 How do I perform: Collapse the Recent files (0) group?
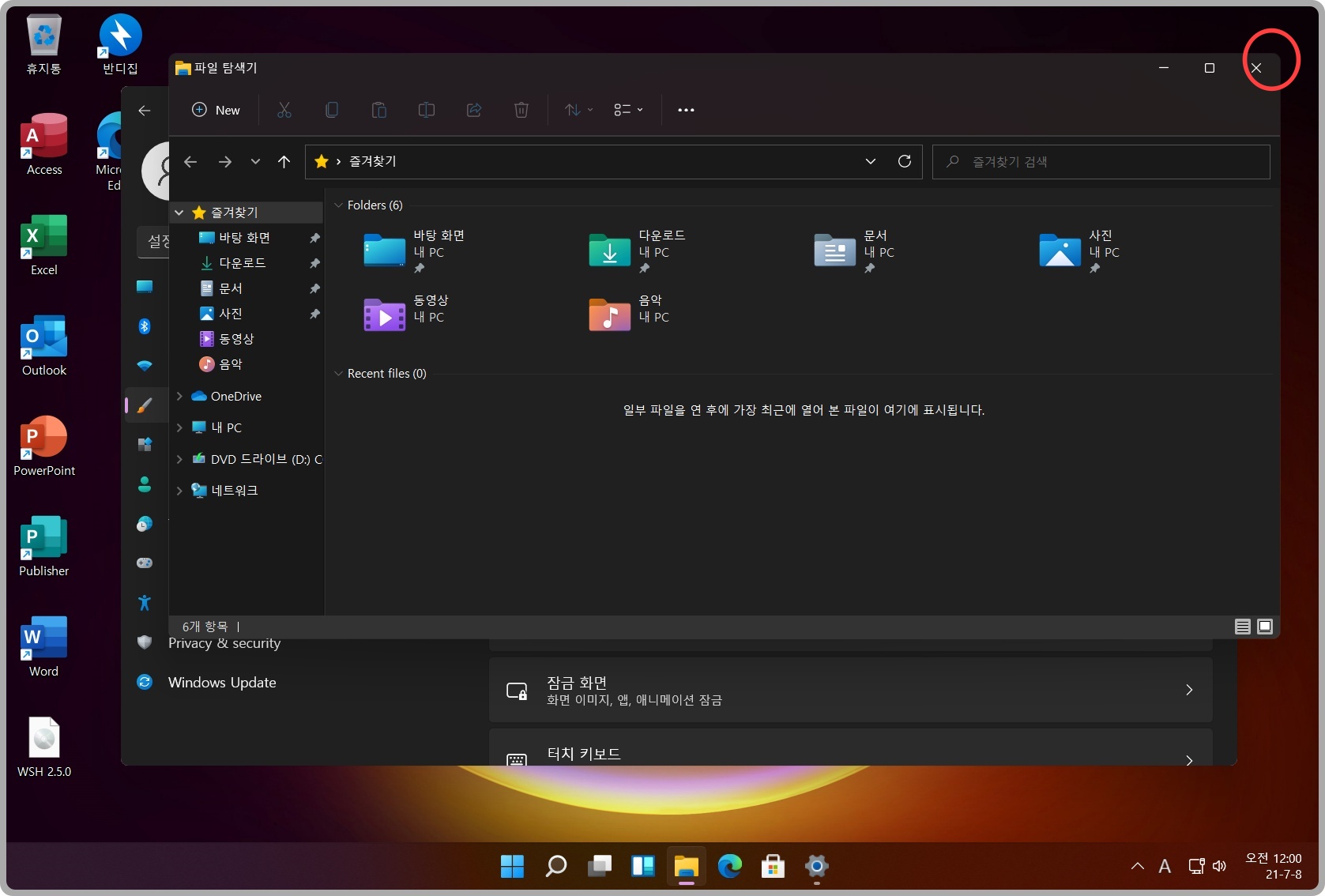(339, 374)
